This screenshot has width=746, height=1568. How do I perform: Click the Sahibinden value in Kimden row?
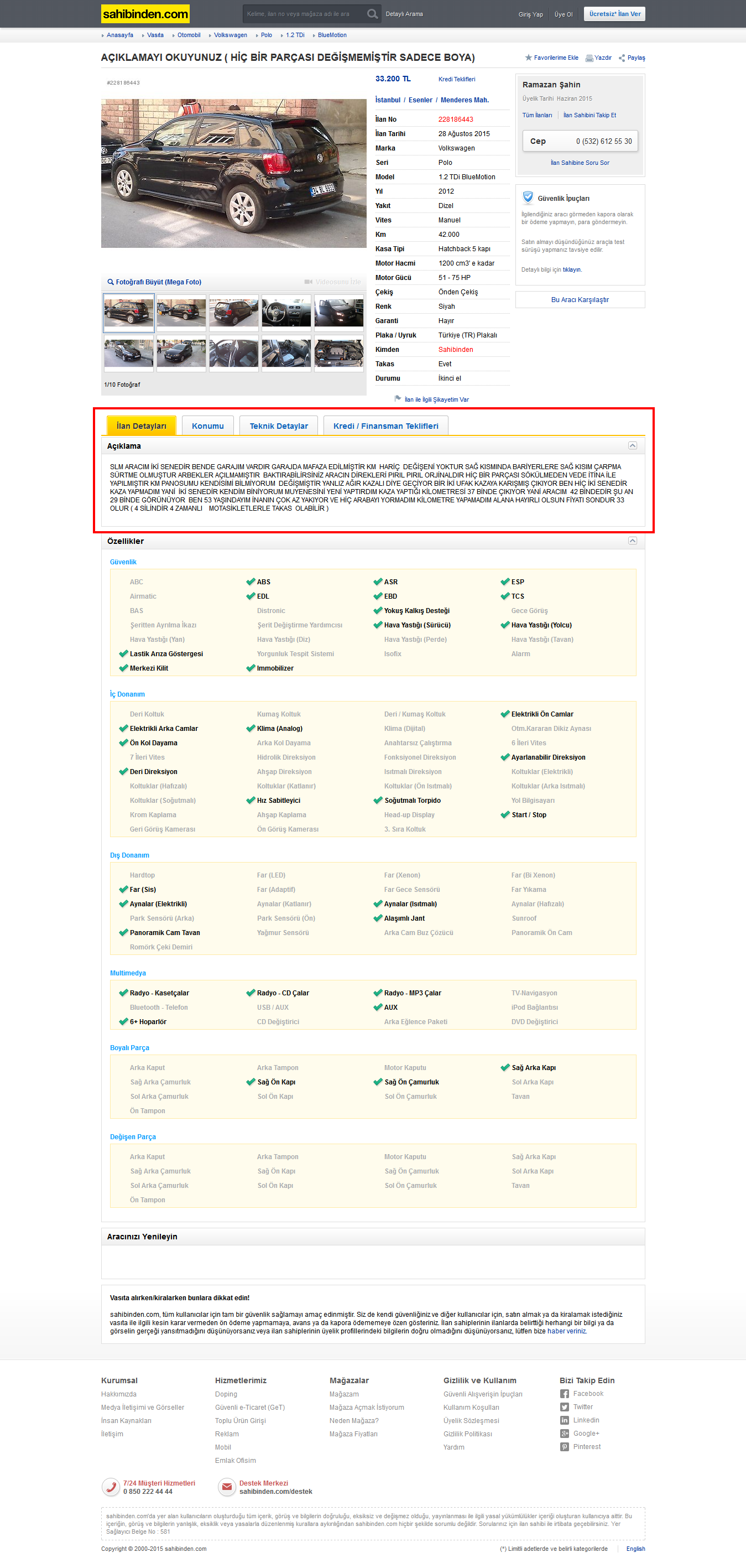pyautogui.click(x=456, y=349)
